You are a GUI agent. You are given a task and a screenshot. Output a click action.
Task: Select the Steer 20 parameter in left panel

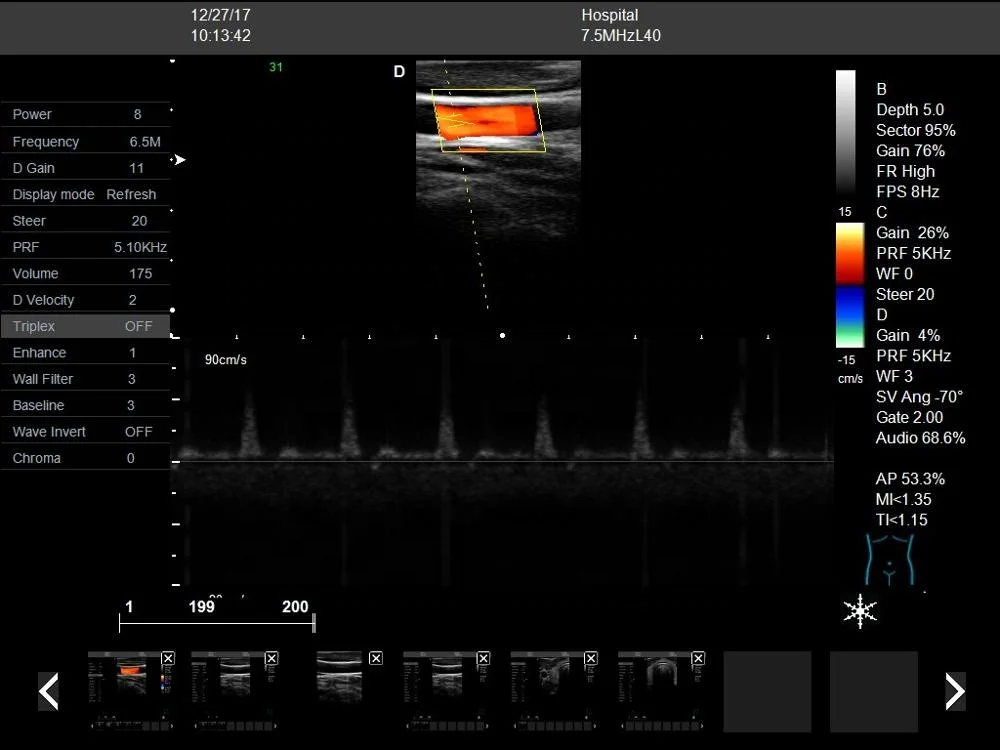click(x=85, y=221)
